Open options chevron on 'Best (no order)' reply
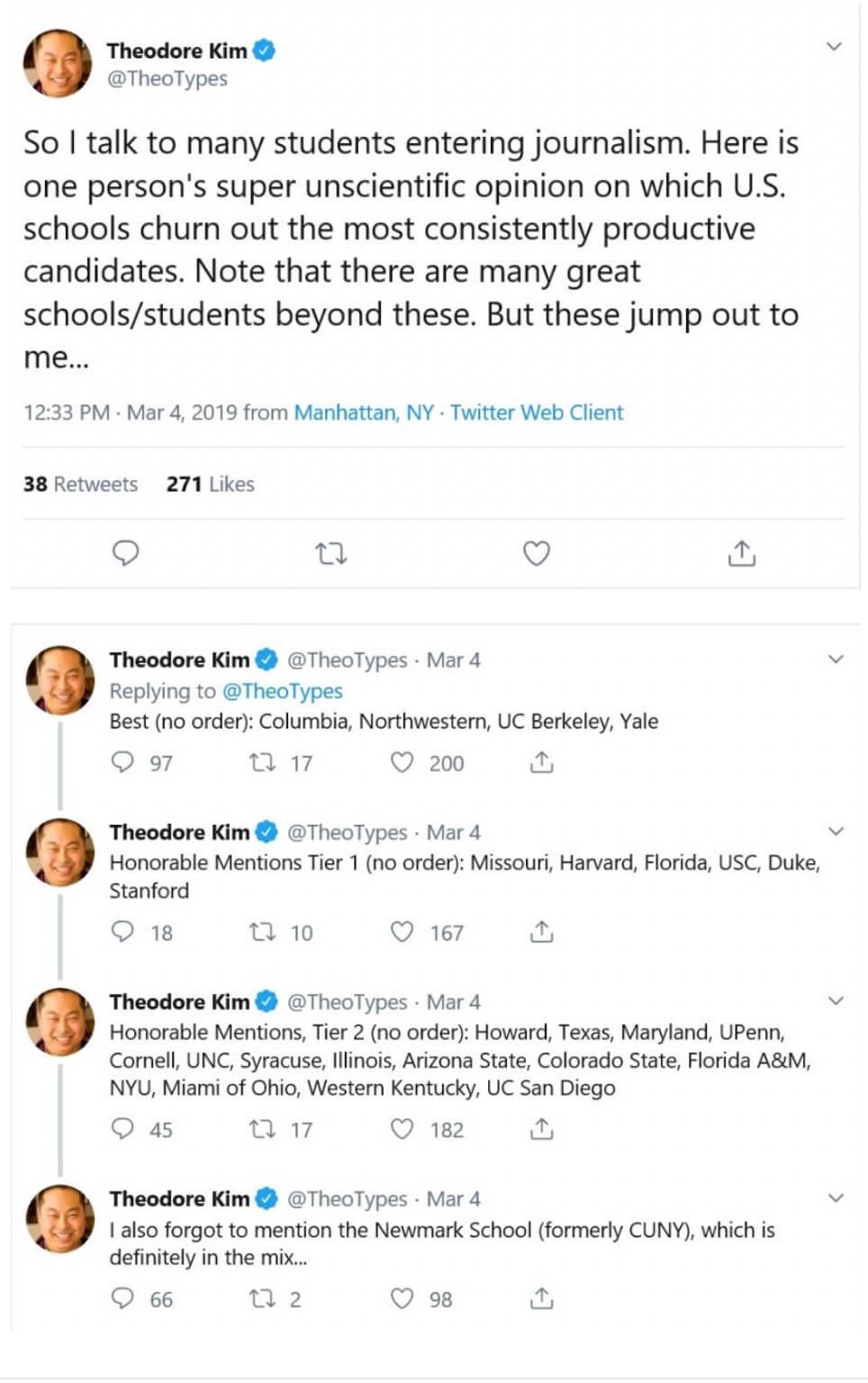 [836, 659]
